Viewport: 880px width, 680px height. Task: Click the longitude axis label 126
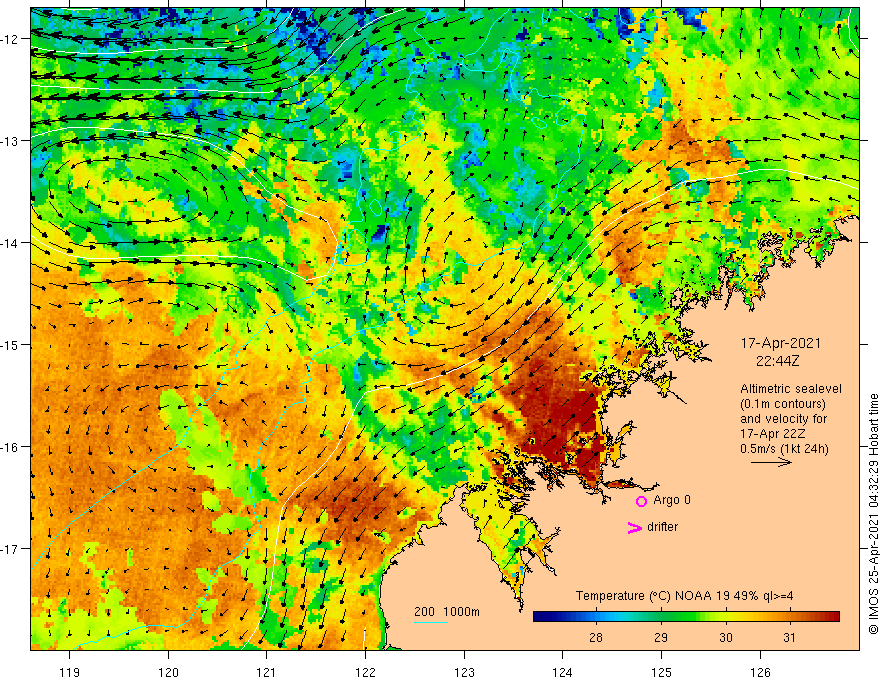[760, 672]
